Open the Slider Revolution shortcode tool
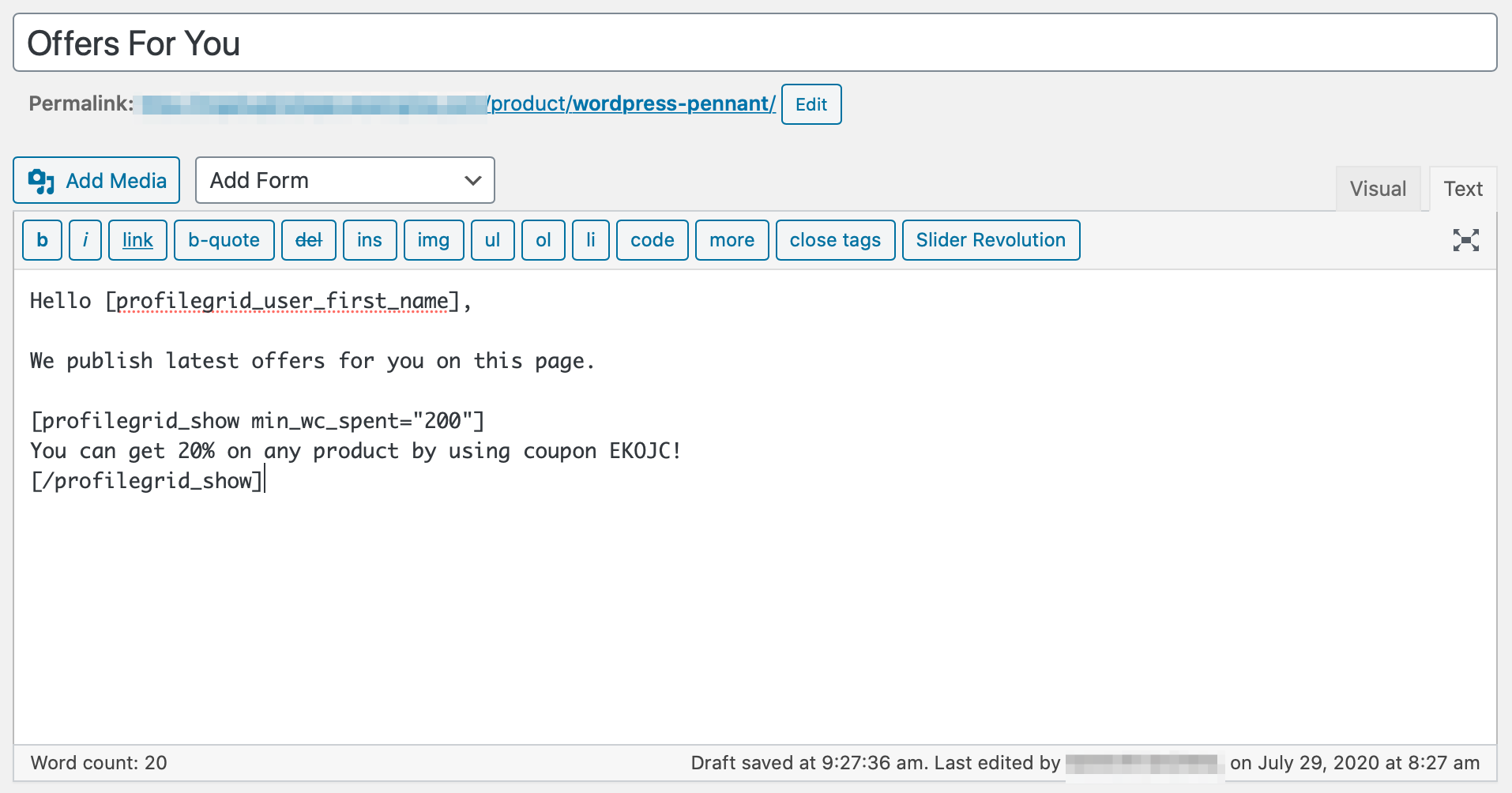The height and width of the screenshot is (793, 1512). coord(991,239)
